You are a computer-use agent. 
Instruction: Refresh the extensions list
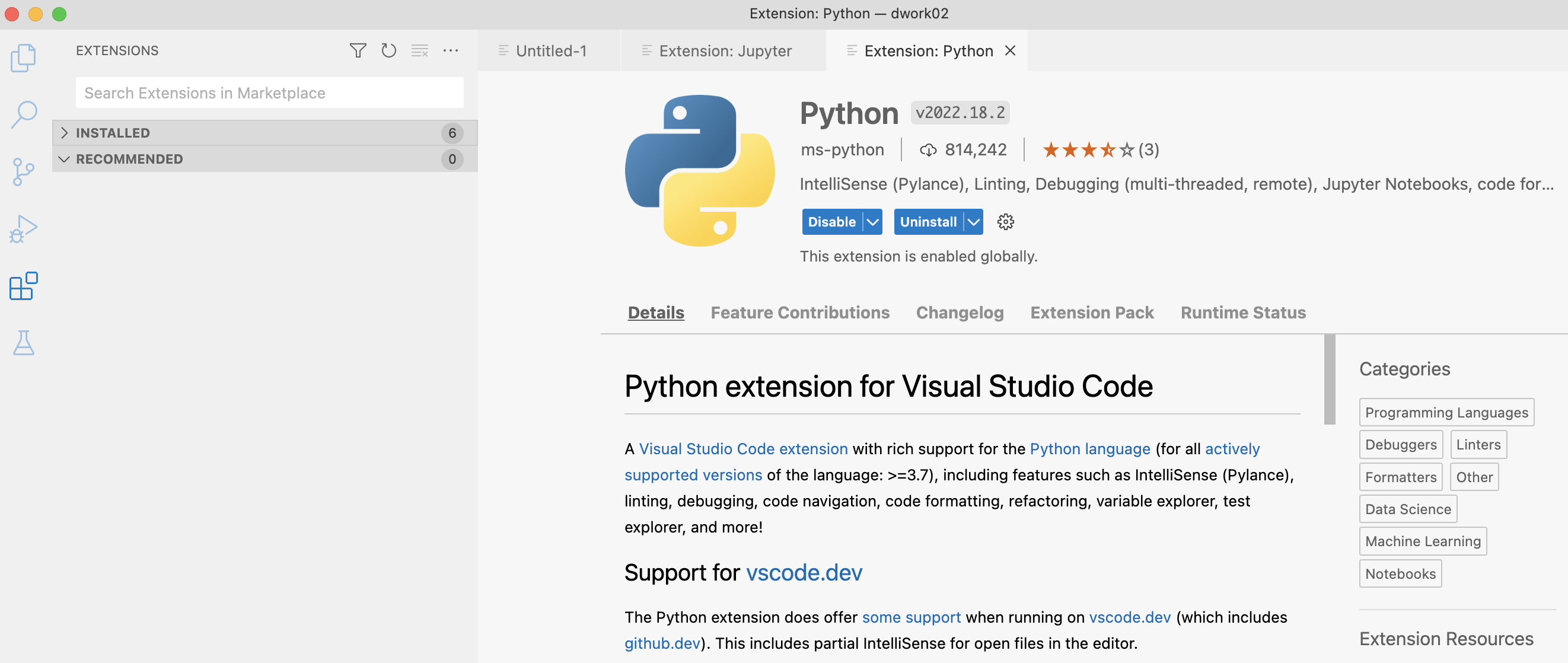pyautogui.click(x=388, y=50)
